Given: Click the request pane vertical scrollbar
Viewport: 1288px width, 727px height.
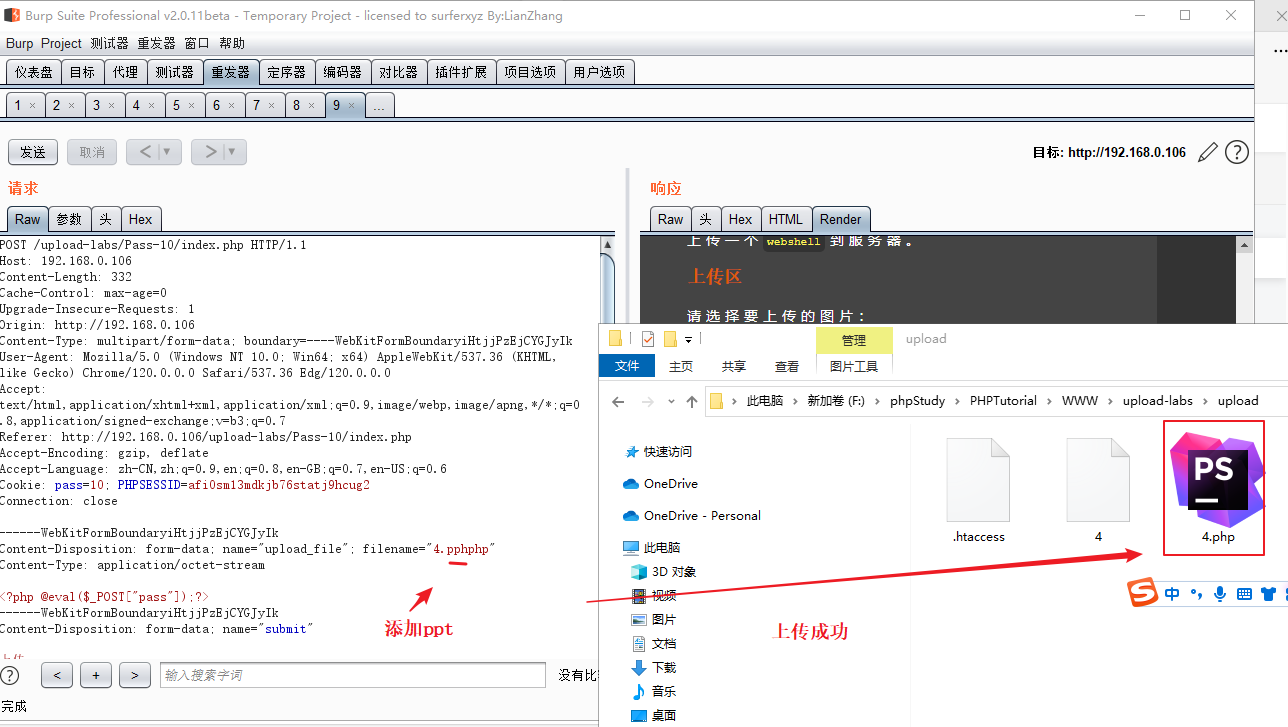Looking at the screenshot, I should 607,445.
